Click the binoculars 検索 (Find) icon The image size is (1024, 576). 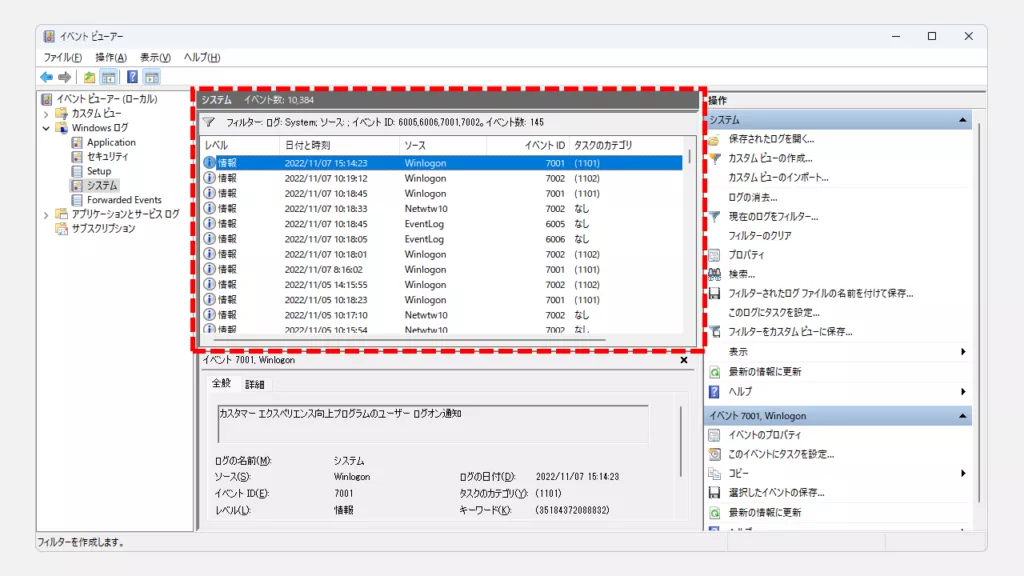(x=714, y=274)
